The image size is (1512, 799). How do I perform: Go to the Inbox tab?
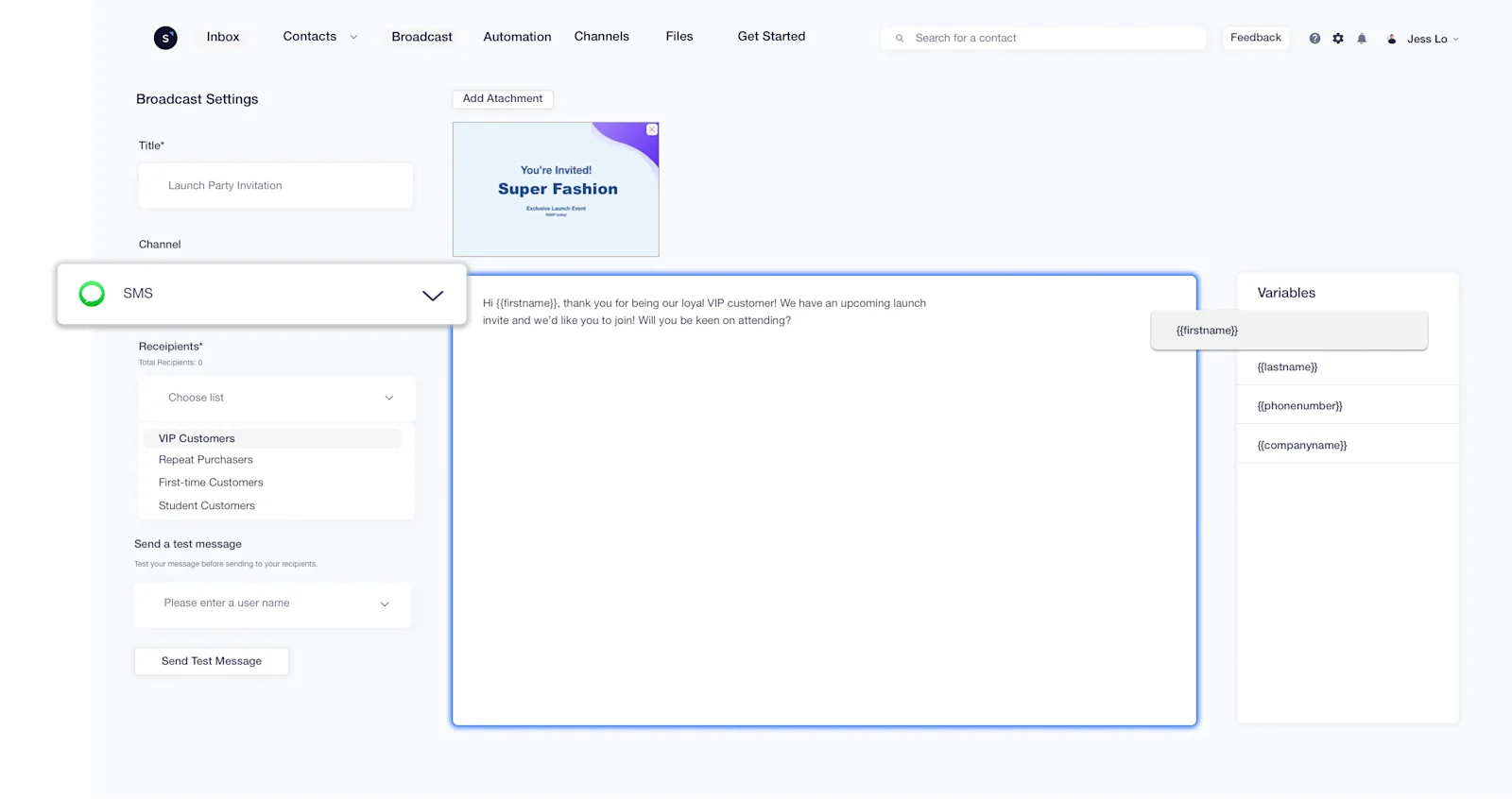223,37
